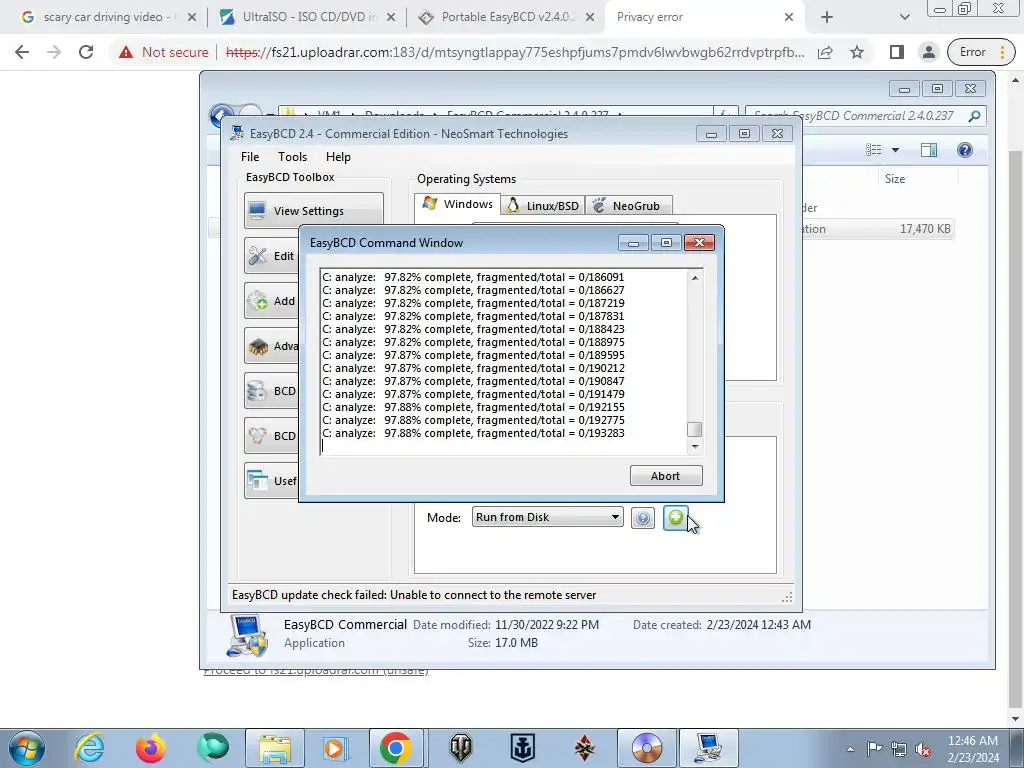Open the Mode dropdown showing Run from Disk
The height and width of the screenshot is (768, 1024).
[x=547, y=517]
